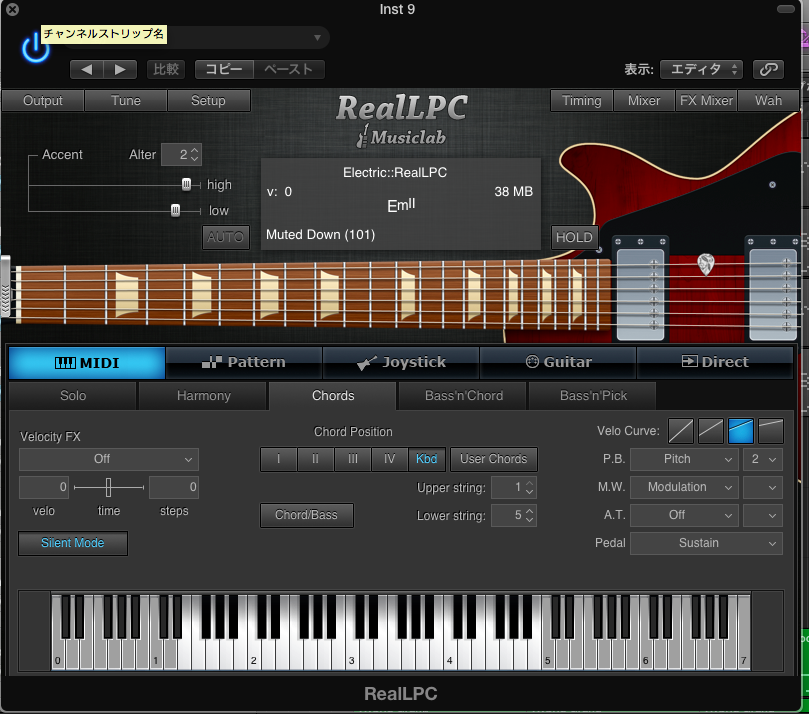Select the Bass'n'Chord tab
Viewport: 809px width, 714px height.
pyautogui.click(x=463, y=396)
